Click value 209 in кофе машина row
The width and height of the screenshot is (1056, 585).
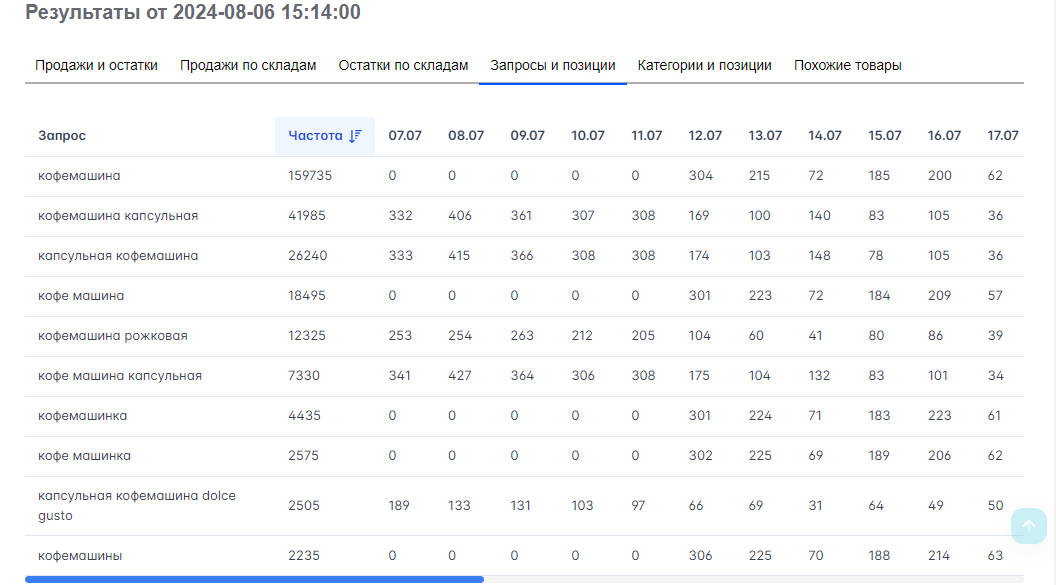939,296
